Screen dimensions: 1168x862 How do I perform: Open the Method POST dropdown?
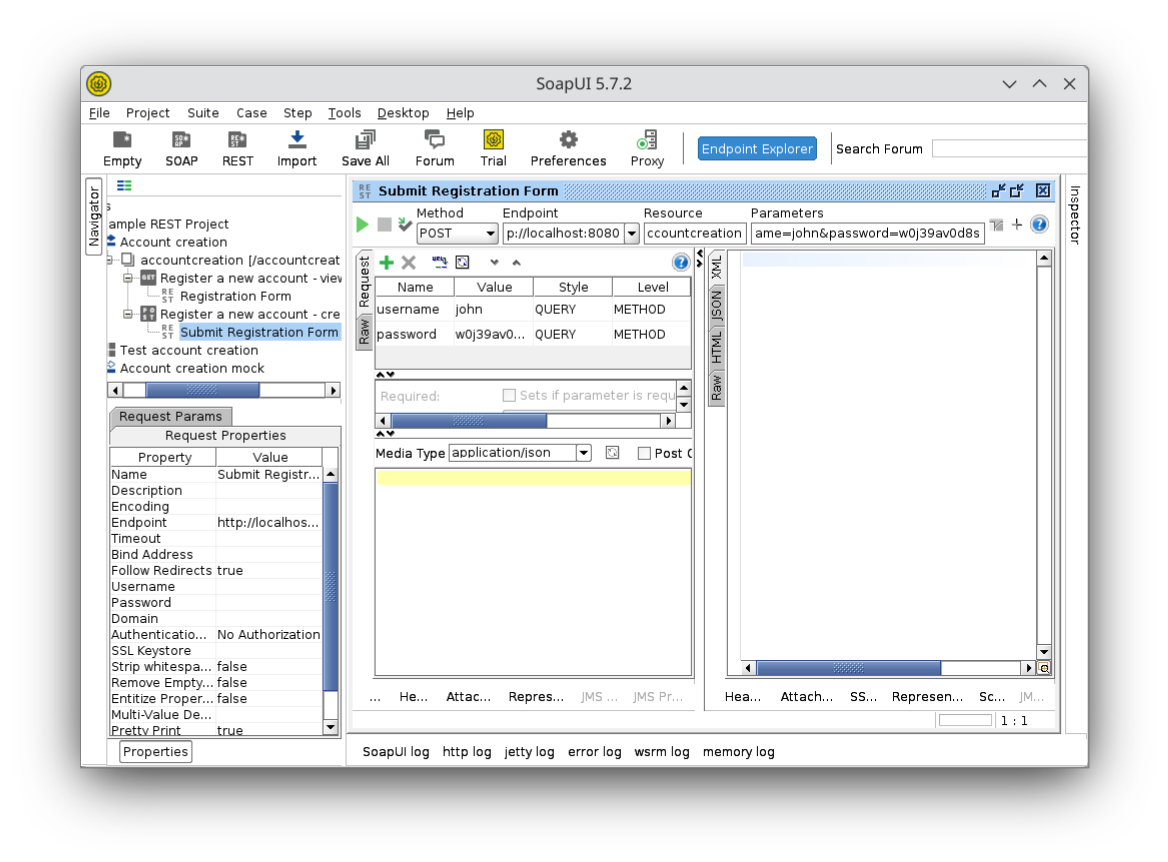(457, 233)
